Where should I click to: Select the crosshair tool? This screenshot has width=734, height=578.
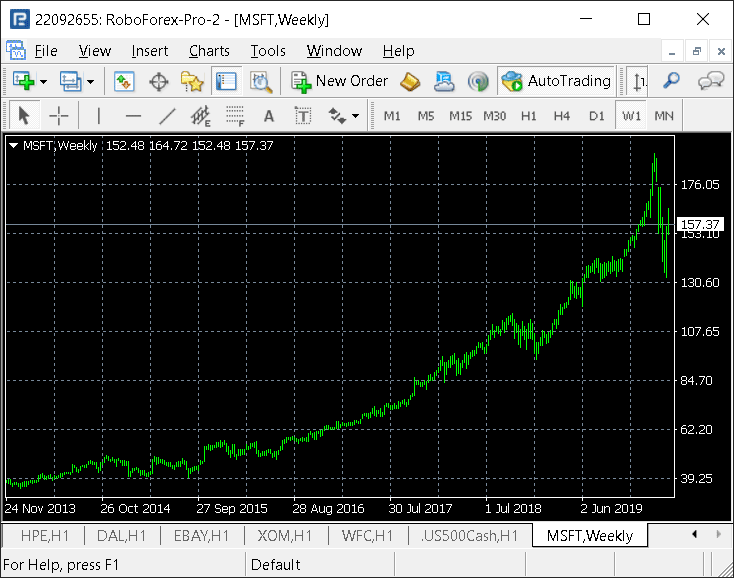tap(59, 116)
